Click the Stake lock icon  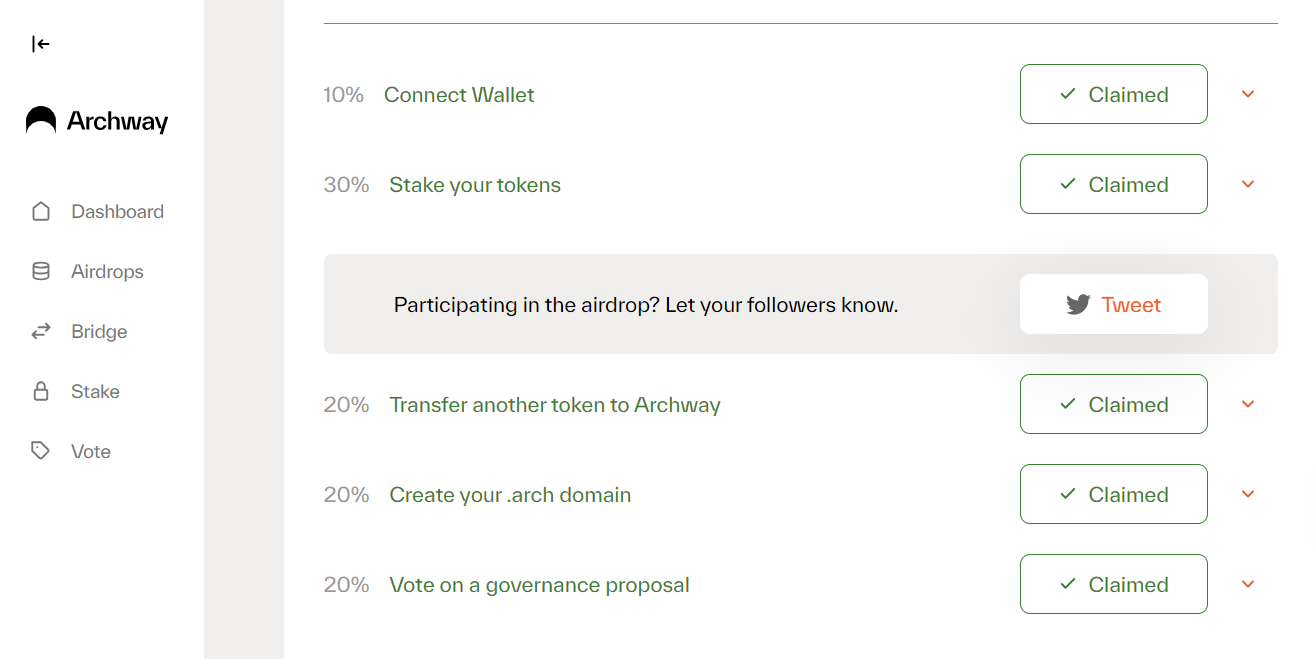coord(41,392)
